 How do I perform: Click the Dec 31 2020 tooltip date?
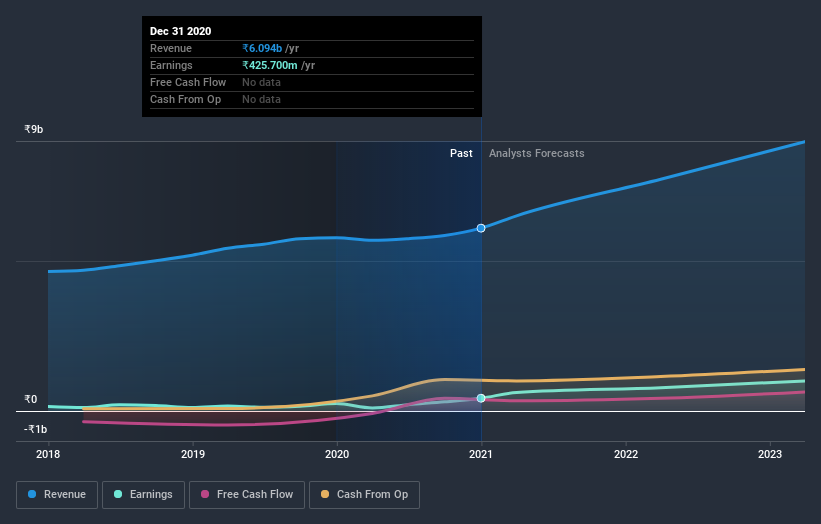[x=181, y=31]
